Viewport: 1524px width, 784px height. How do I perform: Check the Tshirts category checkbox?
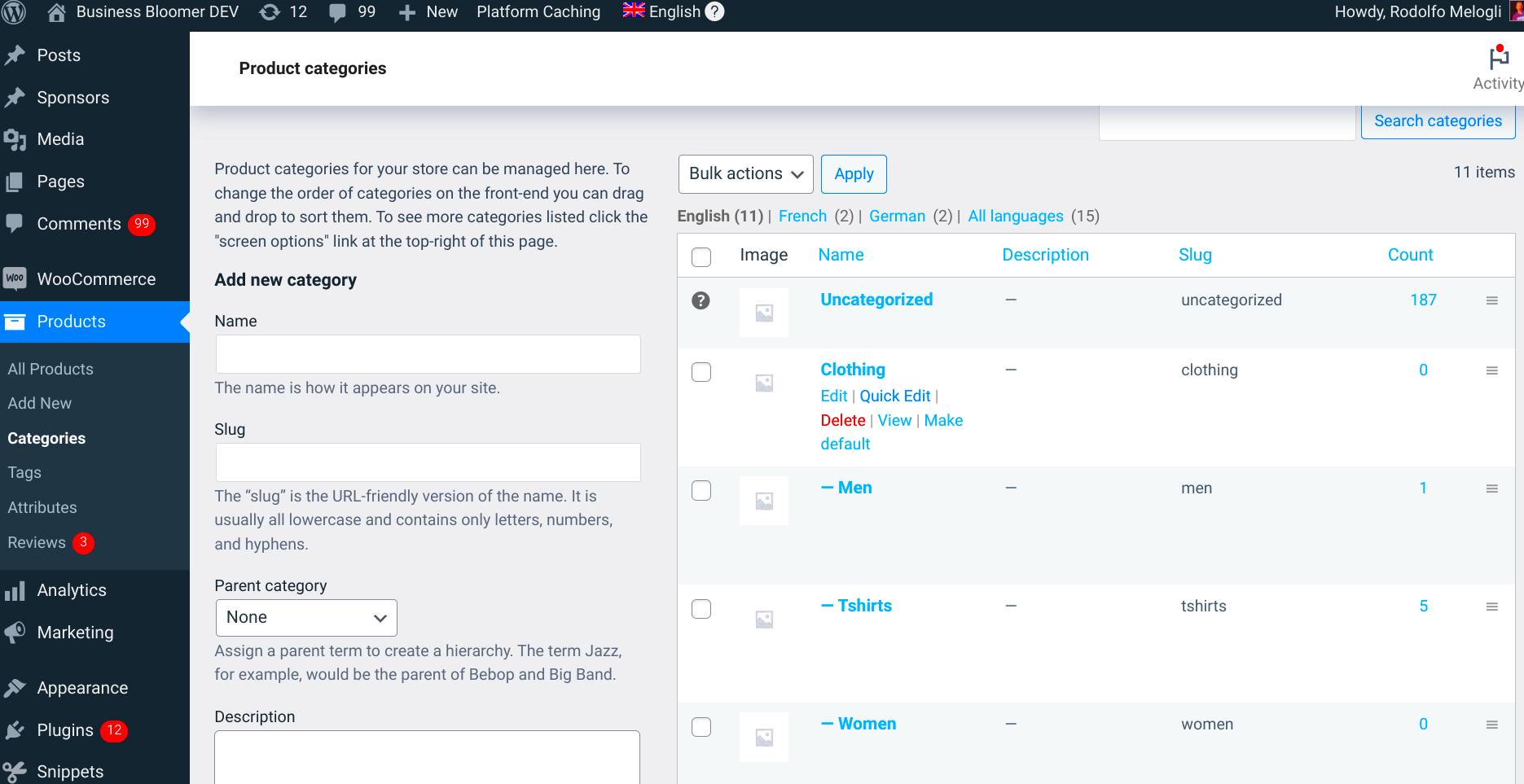[701, 608]
